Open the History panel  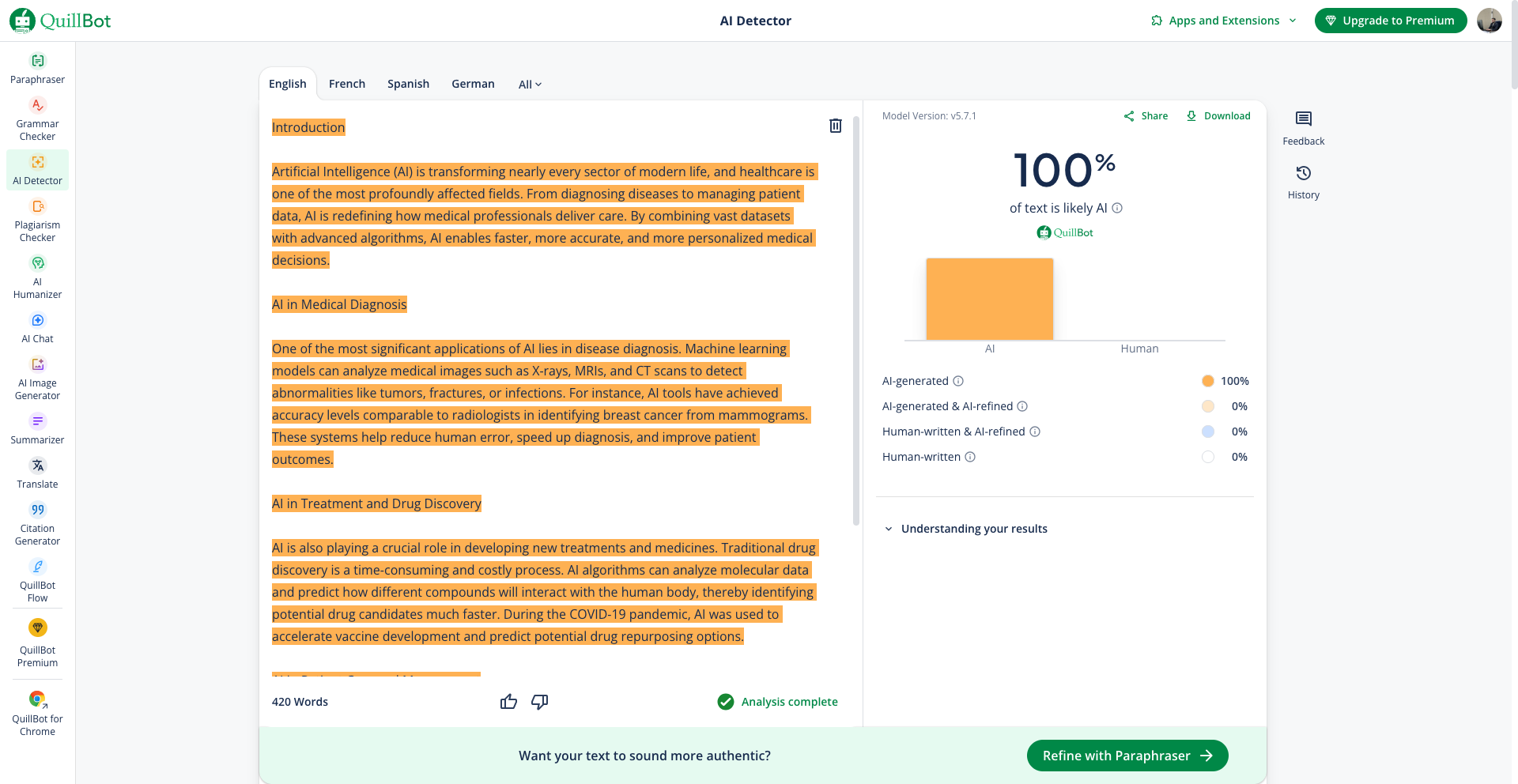tap(1303, 182)
